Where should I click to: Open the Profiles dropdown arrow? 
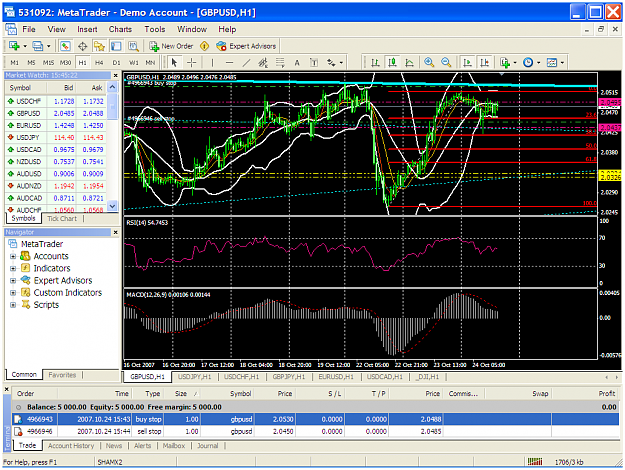click(x=48, y=46)
